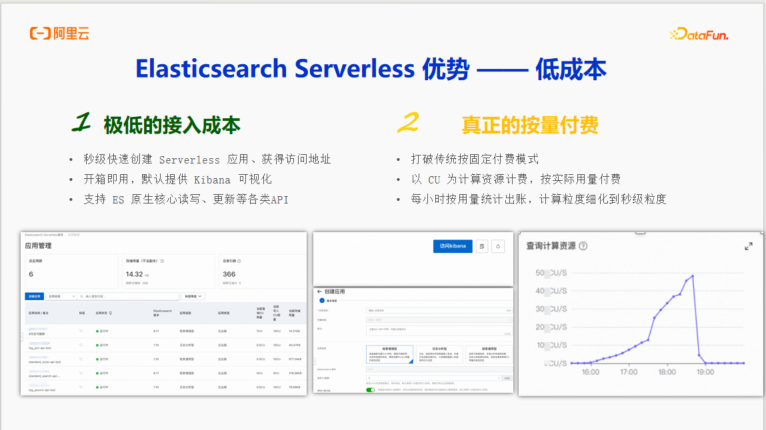This screenshot has width=766, height=430.
Task: Click the filter funnel icon in the status column header
Action: tap(110, 313)
